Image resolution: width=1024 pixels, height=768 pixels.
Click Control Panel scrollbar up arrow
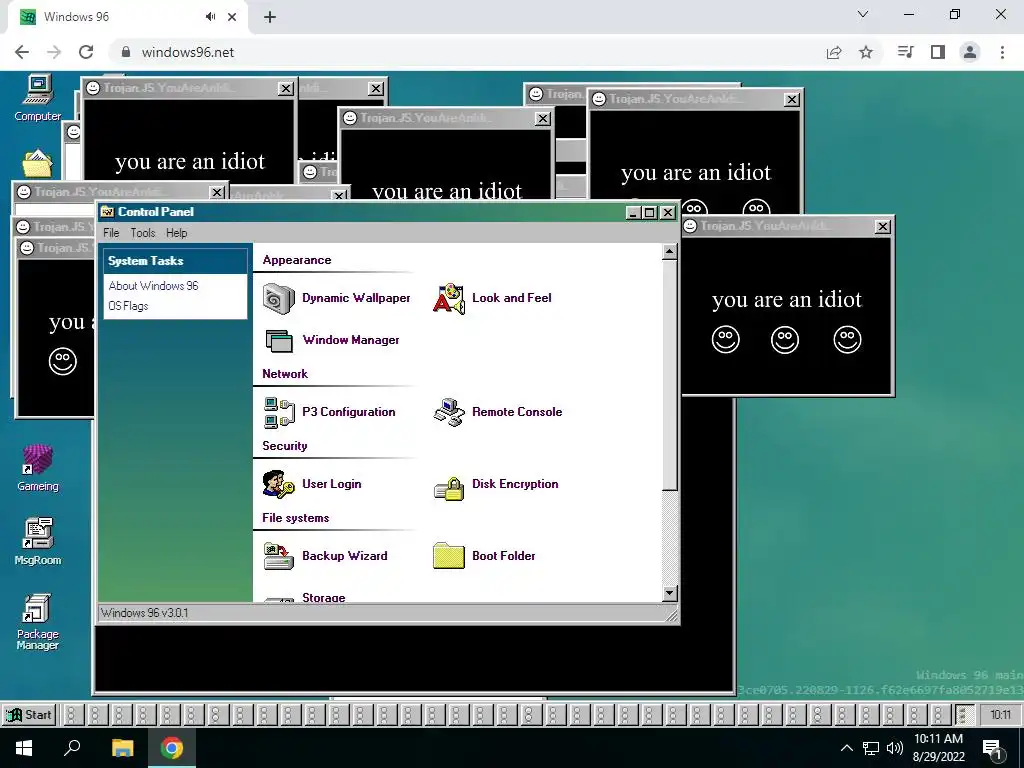point(669,252)
